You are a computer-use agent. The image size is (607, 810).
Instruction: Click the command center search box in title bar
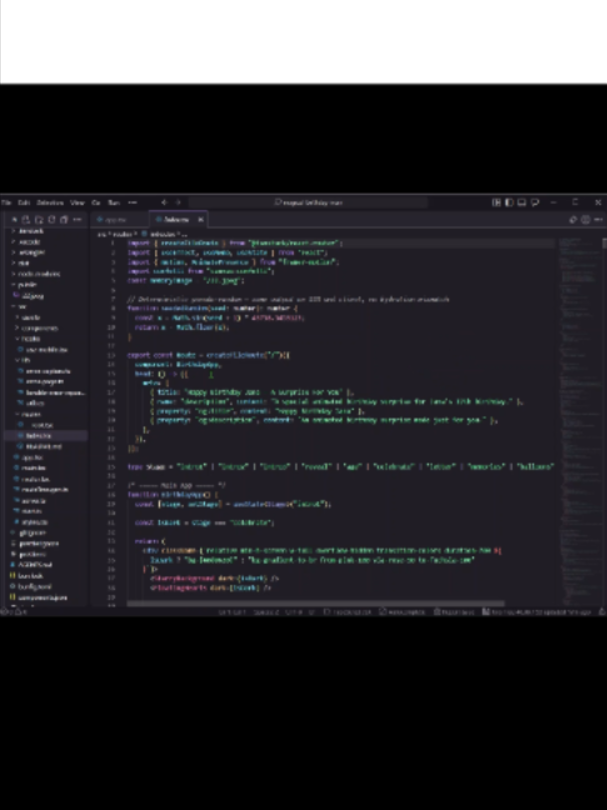[308, 202]
